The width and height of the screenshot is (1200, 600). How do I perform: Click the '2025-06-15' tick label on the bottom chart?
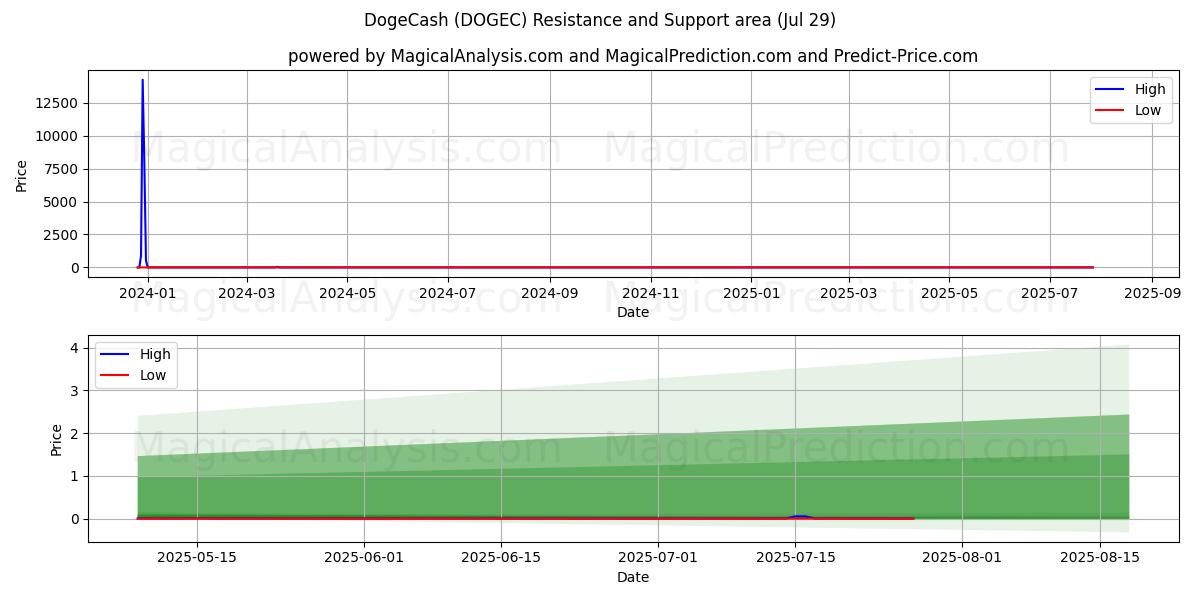pyautogui.click(x=501, y=559)
